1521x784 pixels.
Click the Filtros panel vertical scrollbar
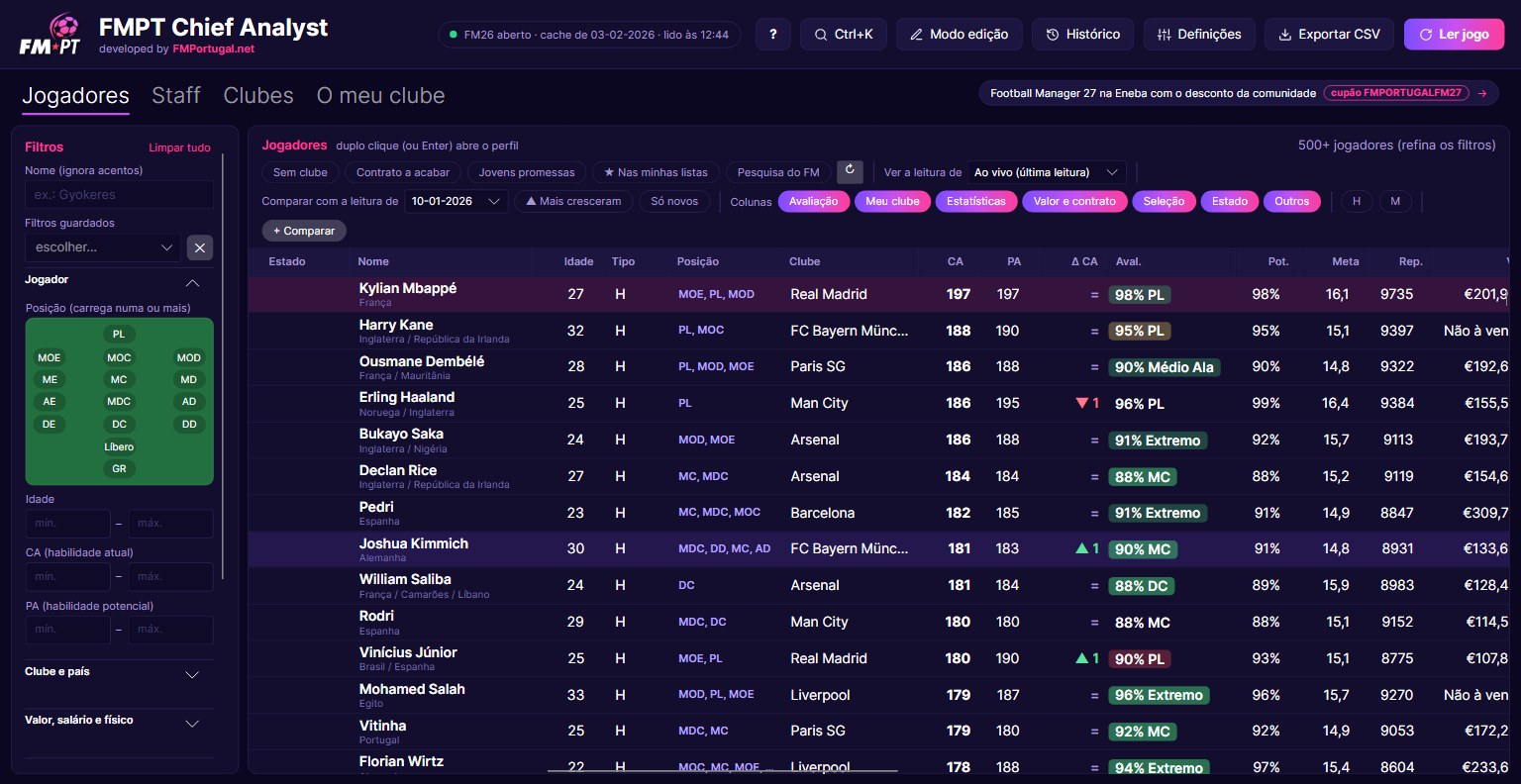tap(224, 366)
